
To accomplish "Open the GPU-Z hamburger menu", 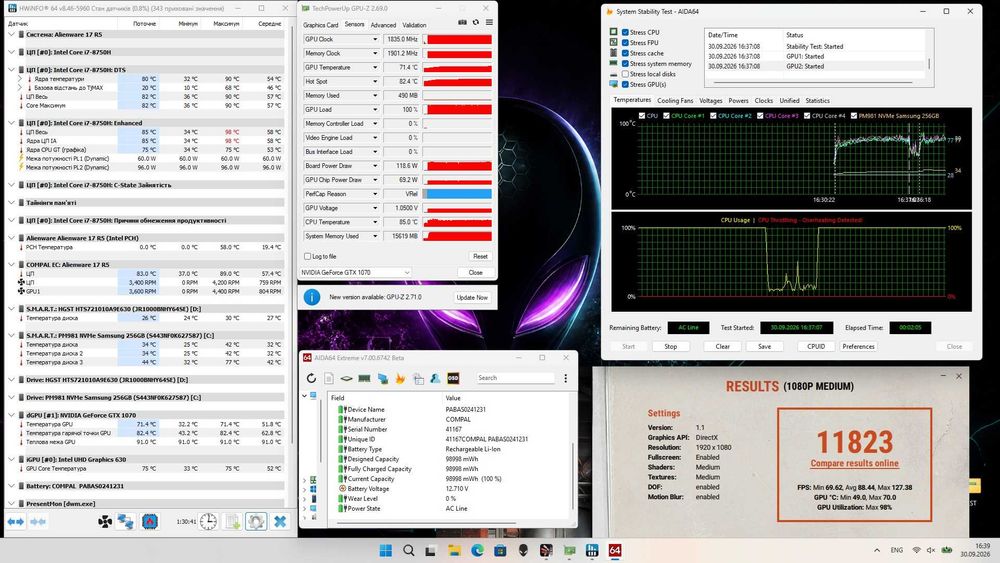I will click(x=489, y=22).
